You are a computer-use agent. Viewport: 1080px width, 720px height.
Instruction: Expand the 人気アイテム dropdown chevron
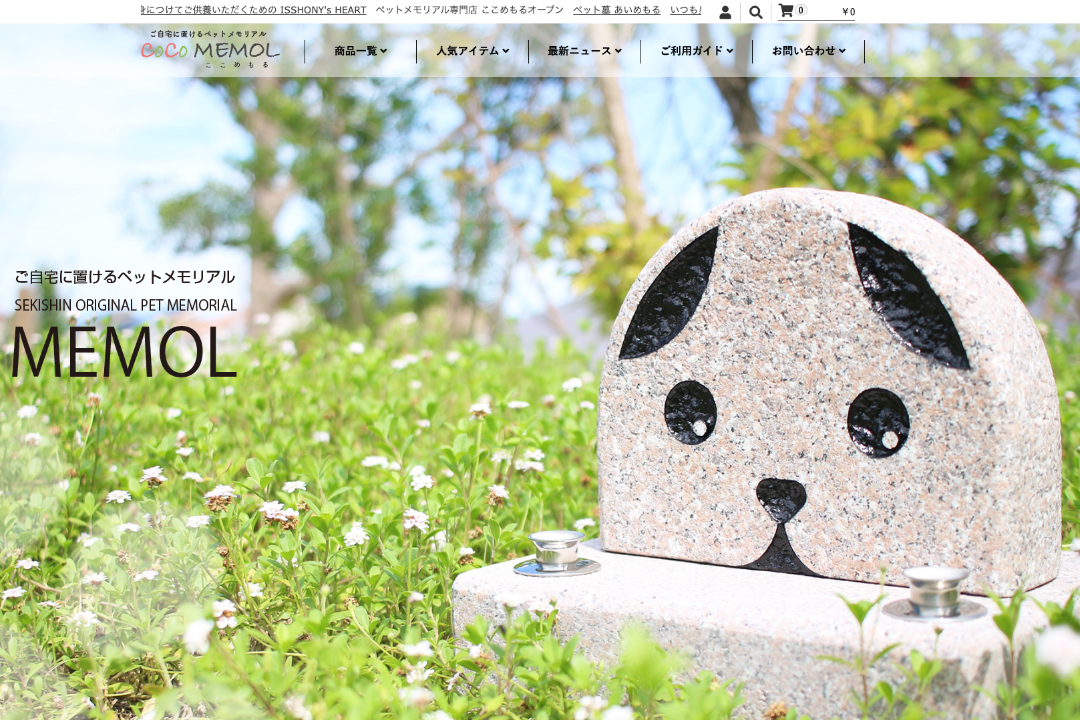coord(506,51)
